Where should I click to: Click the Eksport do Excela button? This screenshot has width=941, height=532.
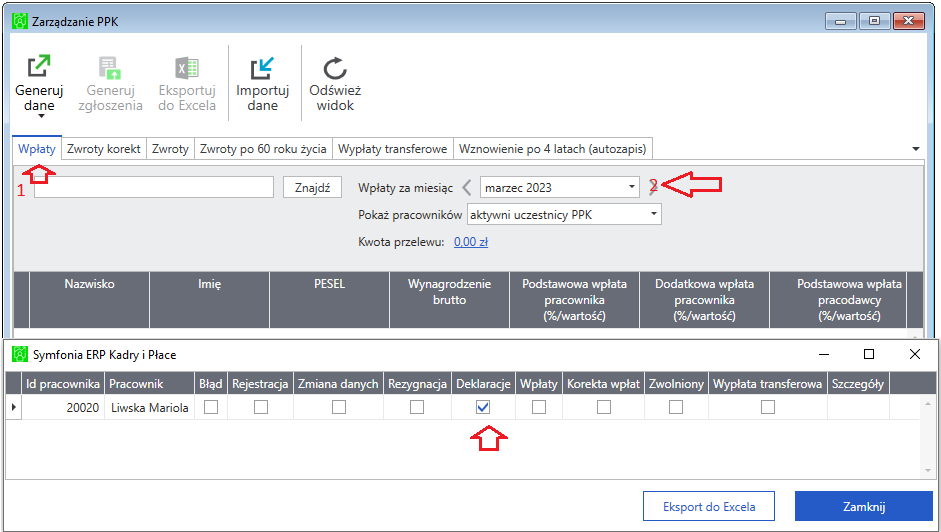pyautogui.click(x=709, y=506)
